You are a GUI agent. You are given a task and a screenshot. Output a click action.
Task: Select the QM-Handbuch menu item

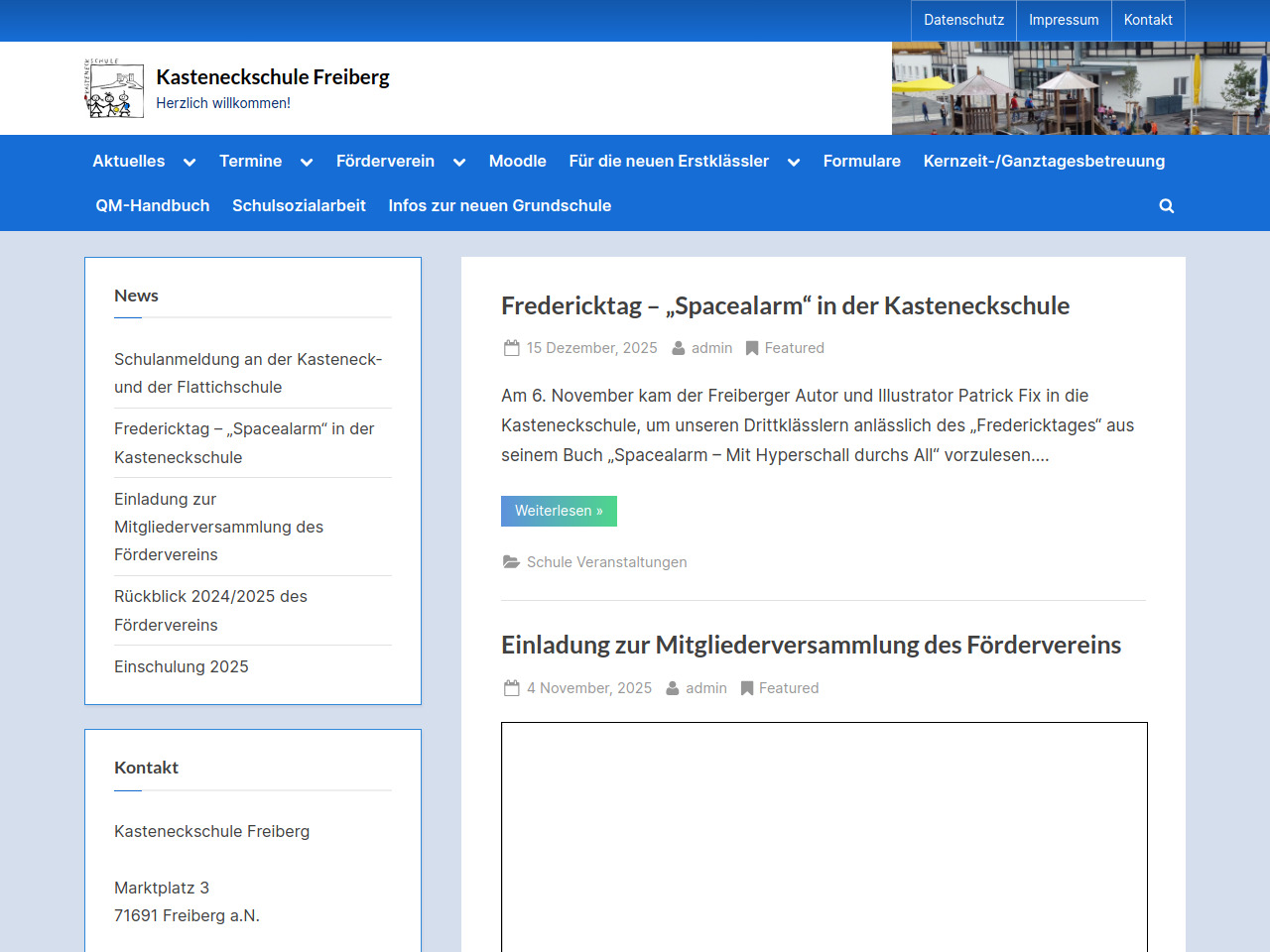(153, 206)
